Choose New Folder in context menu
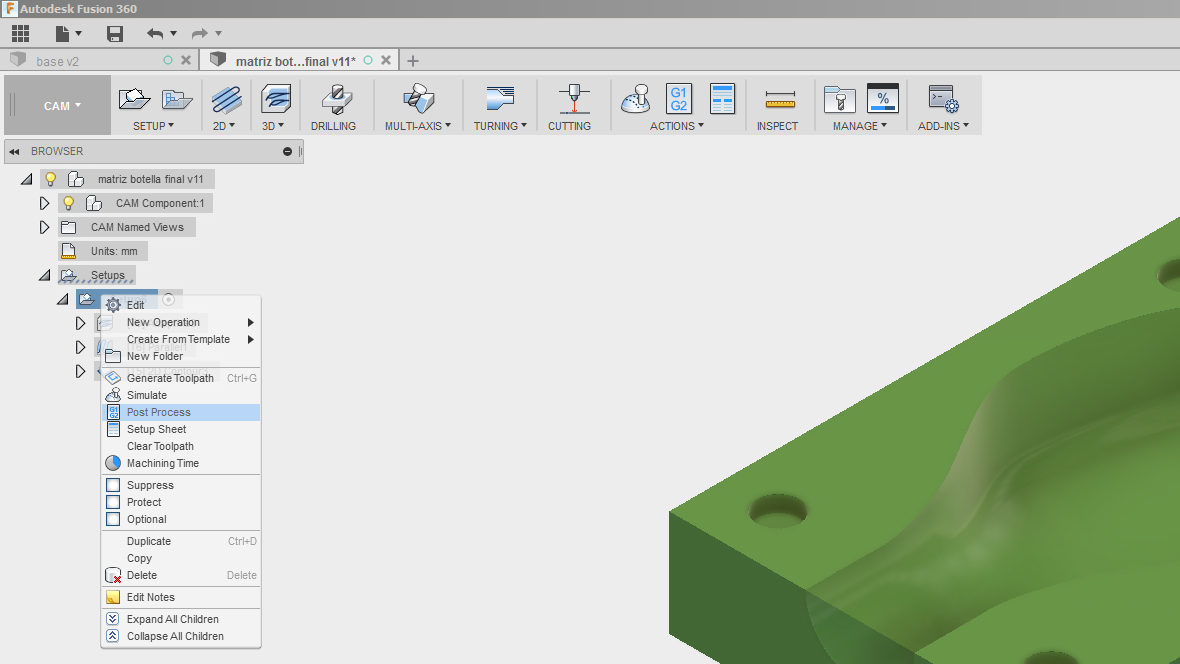Viewport: 1180px width, 664px height. click(x=181, y=356)
